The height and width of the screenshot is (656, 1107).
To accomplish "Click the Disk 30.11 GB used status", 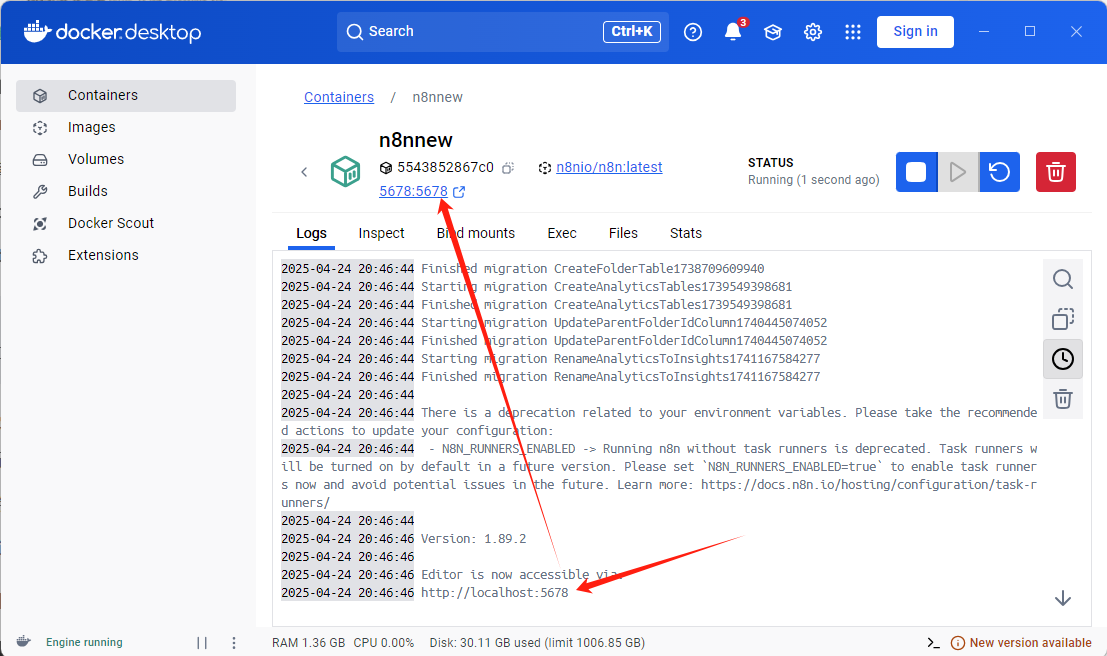I will [537, 643].
